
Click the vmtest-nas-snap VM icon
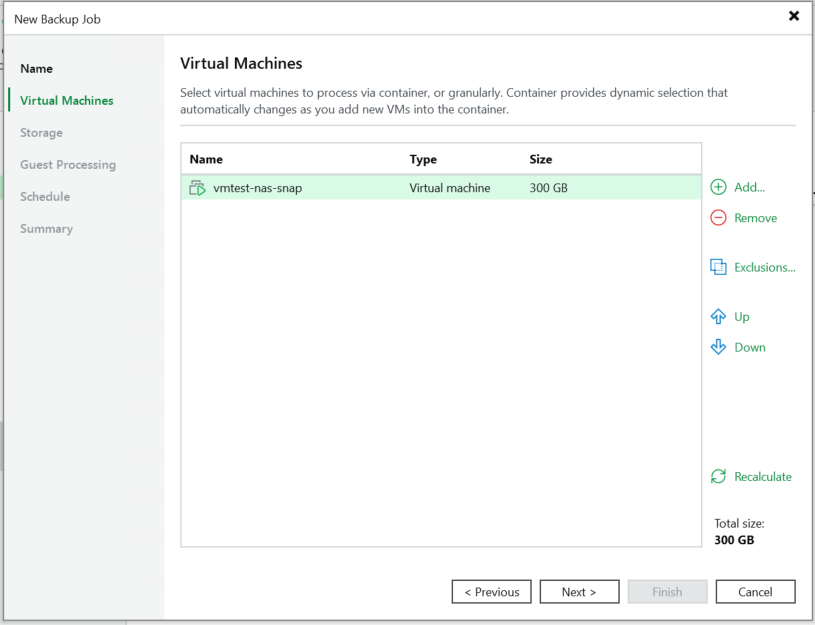point(197,188)
